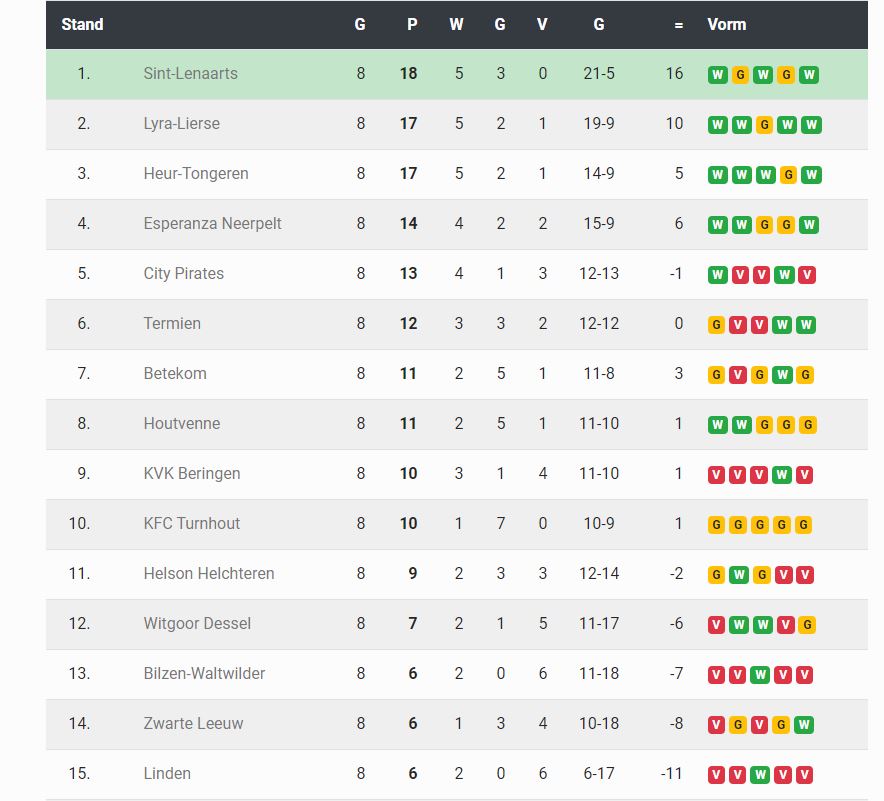Click the = goal difference column header

678,24
